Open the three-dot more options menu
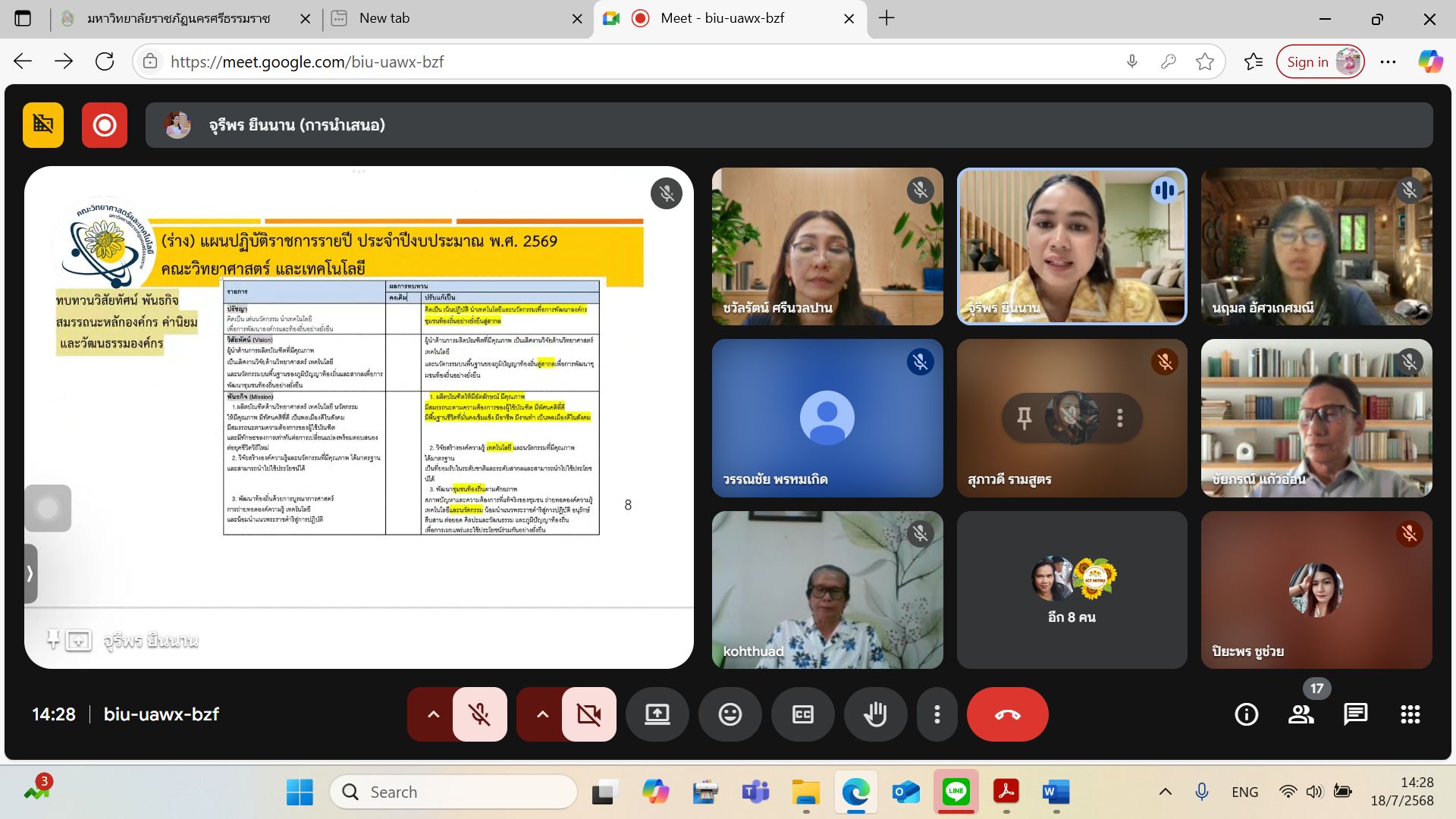Viewport: 1456px width, 819px height. pos(937,714)
